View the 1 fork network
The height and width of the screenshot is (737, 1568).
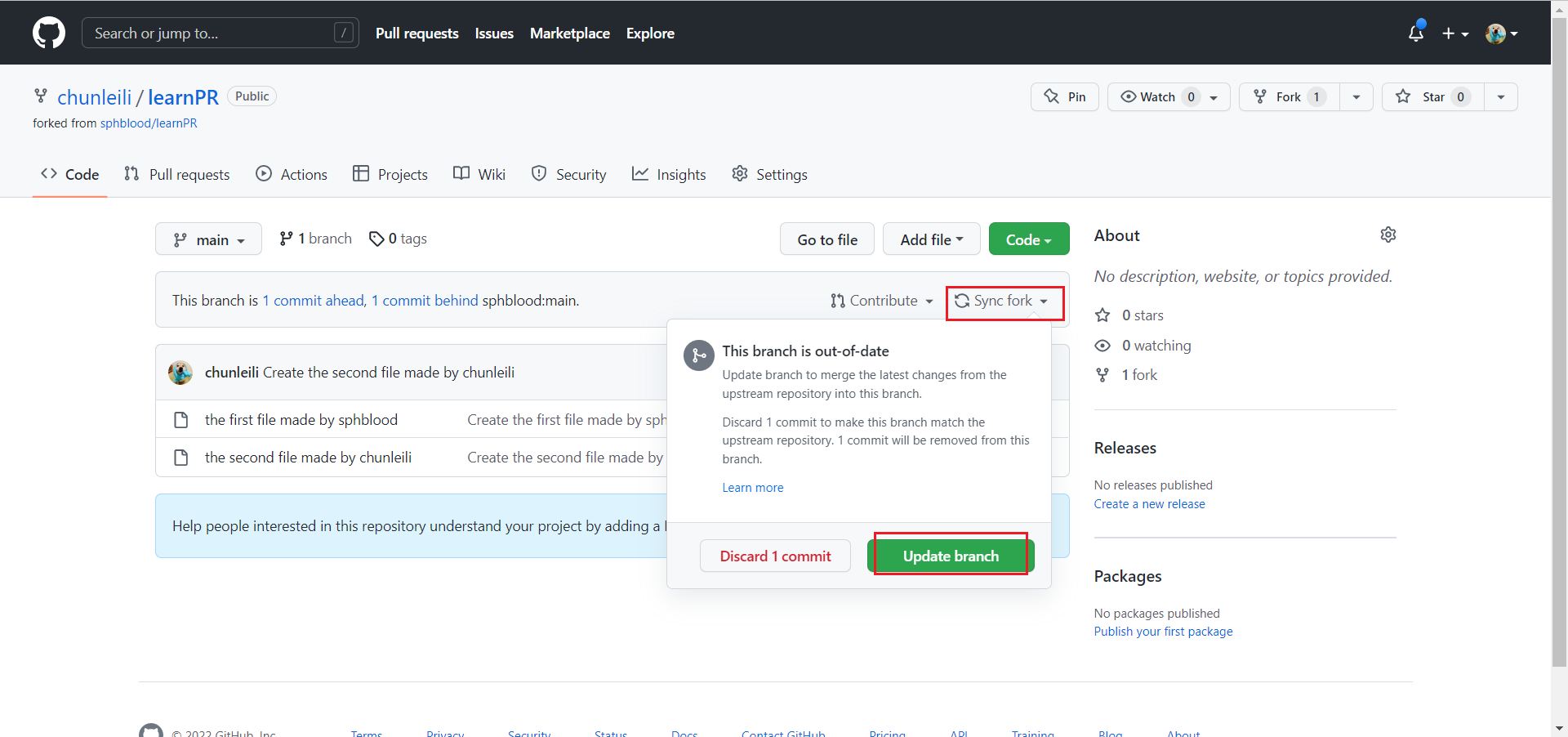click(1126, 375)
